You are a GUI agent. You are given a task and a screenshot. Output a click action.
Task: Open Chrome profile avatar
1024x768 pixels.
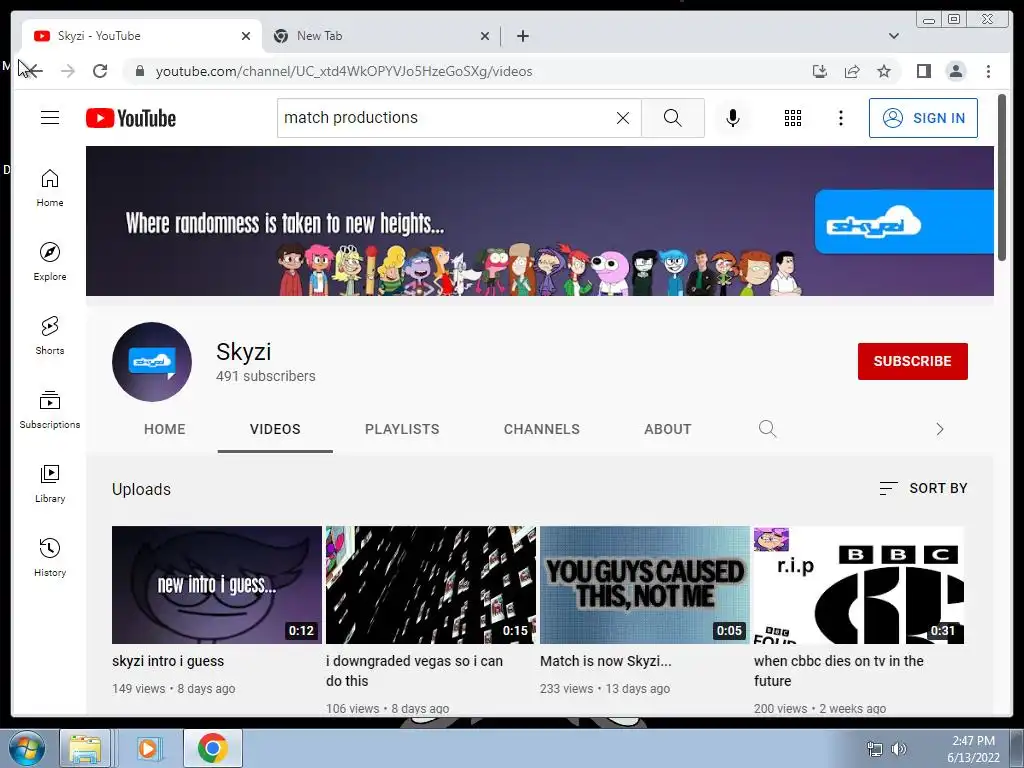click(955, 71)
